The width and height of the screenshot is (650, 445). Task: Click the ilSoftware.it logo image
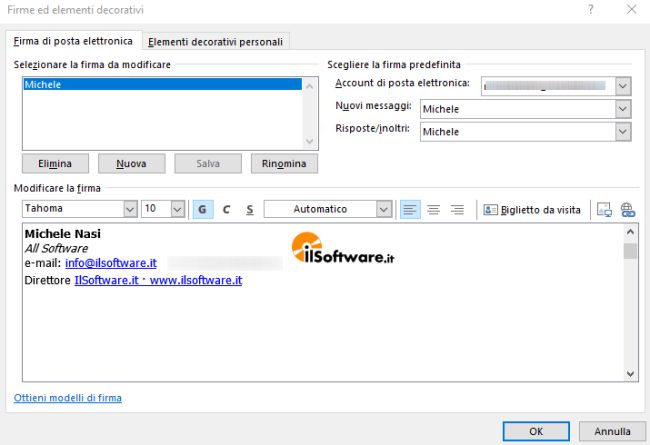point(343,248)
